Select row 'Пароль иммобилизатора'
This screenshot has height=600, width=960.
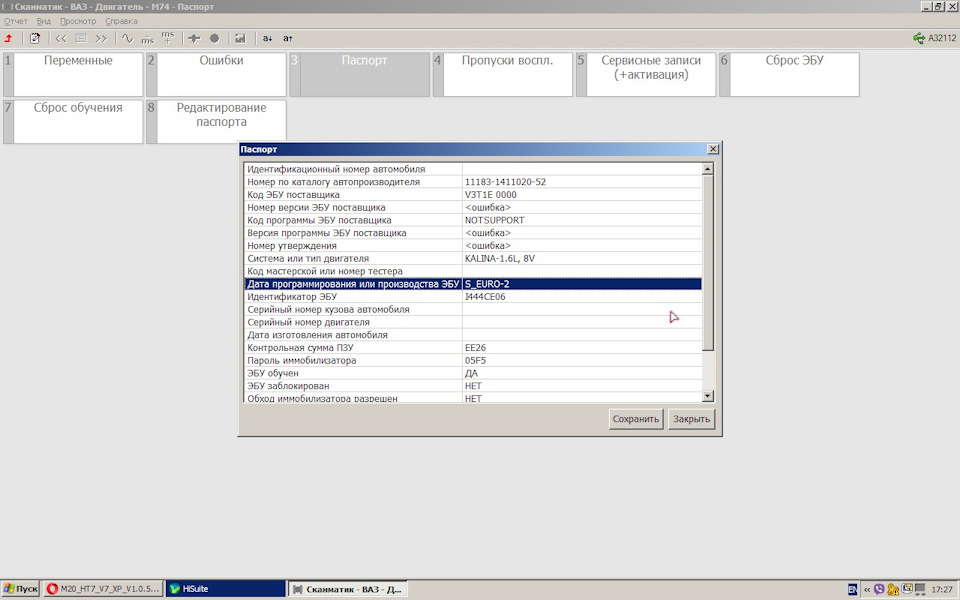[473, 361]
